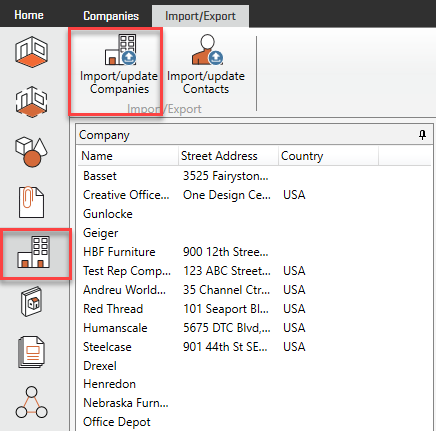Click the second 3D room sidebar icon

[x=31, y=102]
